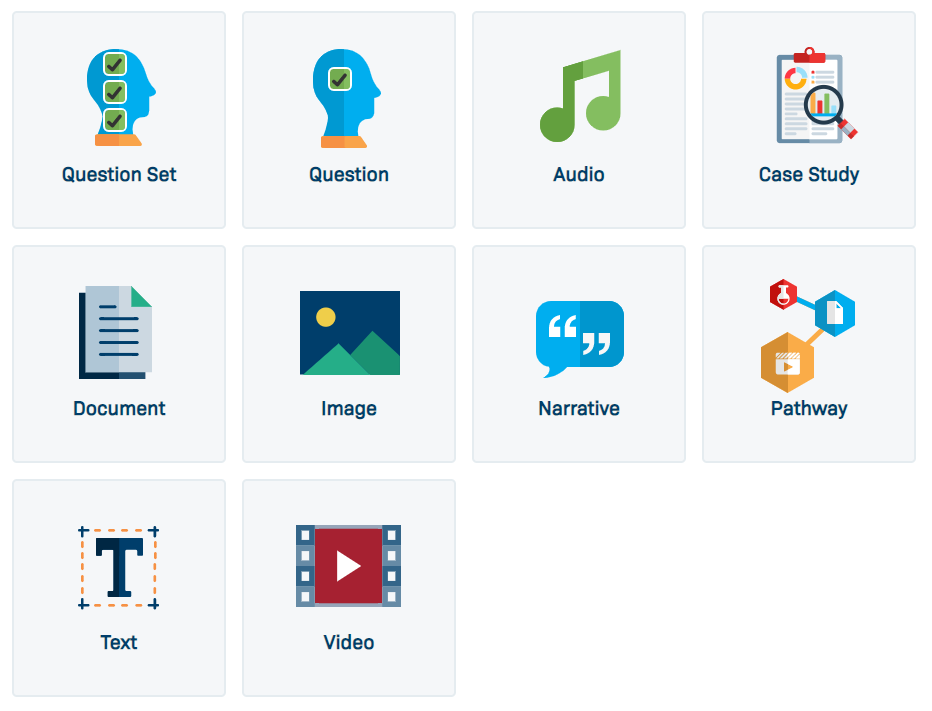Click the Narrative quote bubble icon
The height and width of the screenshot is (711, 932).
tap(580, 339)
